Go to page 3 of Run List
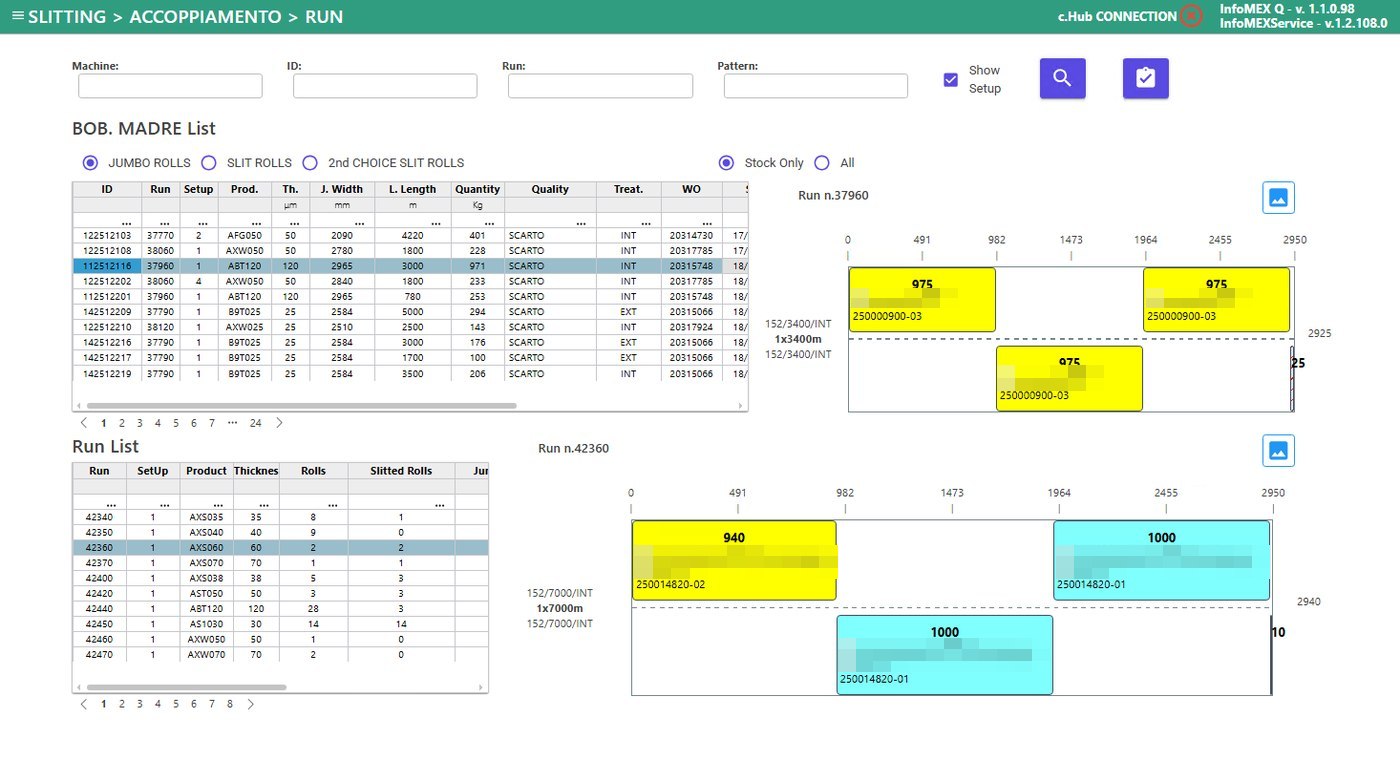The image size is (1400, 760). [140, 704]
